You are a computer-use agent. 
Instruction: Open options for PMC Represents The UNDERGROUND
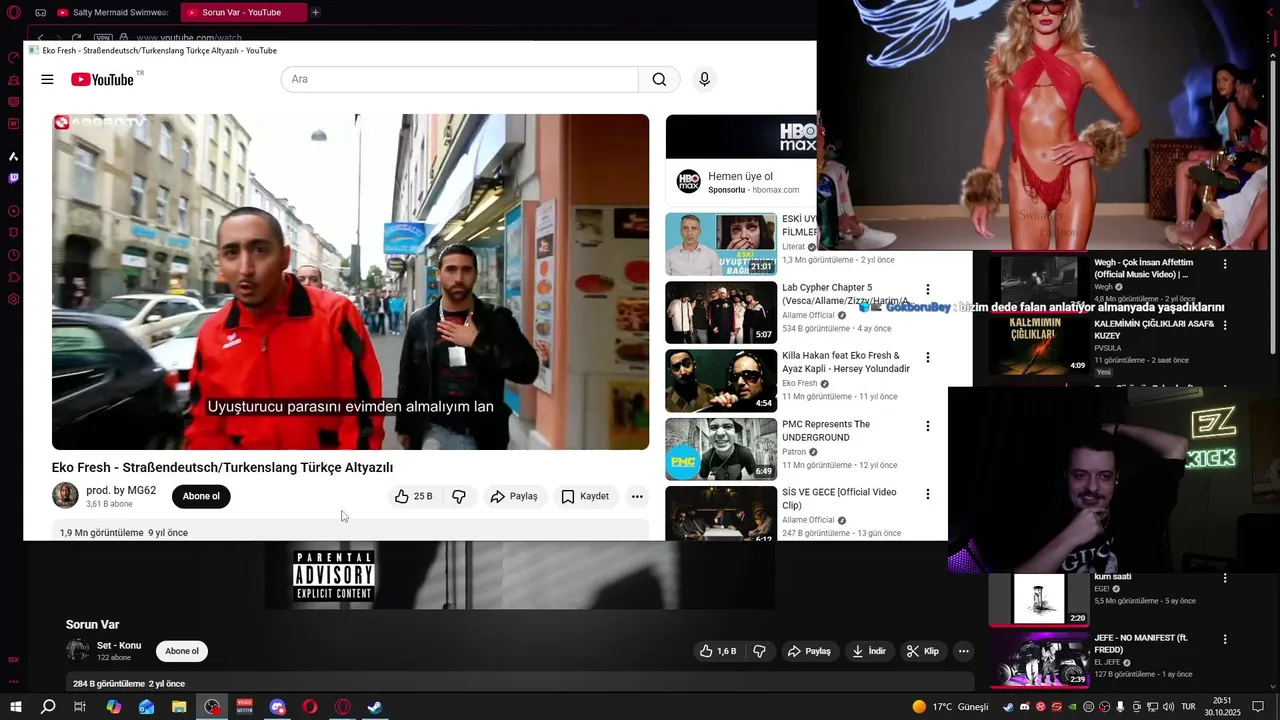927,426
